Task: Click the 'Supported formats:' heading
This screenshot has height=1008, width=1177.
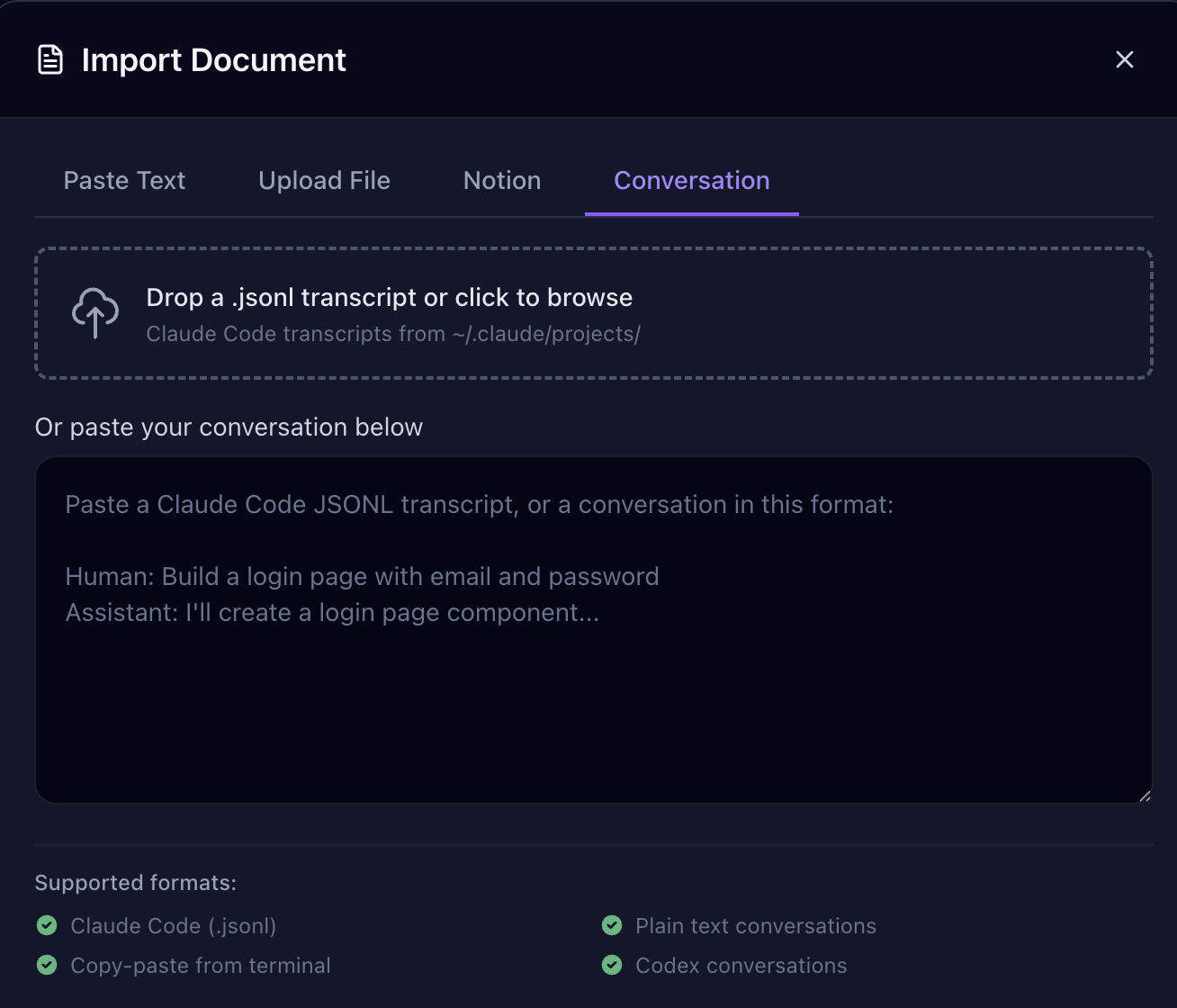Action: [135, 883]
